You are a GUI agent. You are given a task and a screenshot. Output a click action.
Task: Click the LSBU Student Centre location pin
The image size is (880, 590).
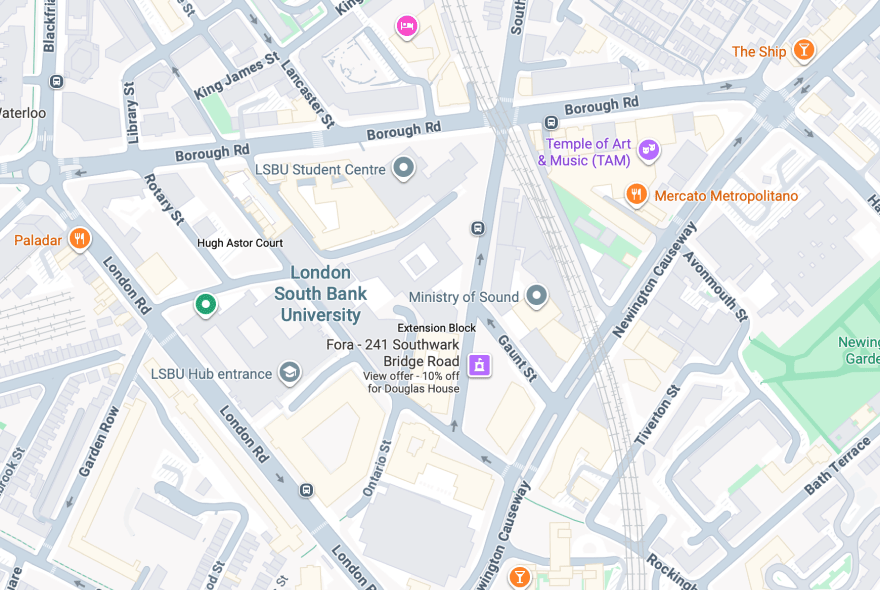pos(404,168)
